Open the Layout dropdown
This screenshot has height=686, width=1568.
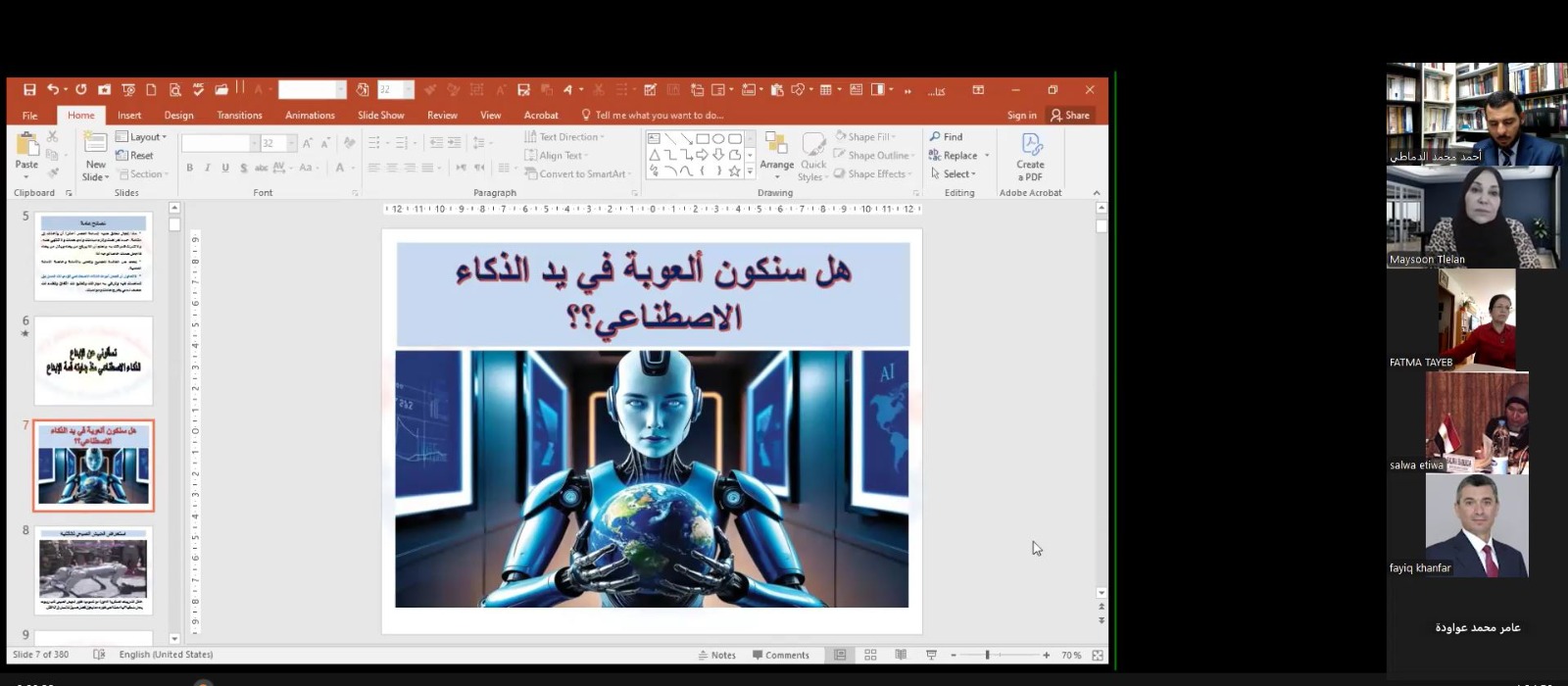tap(143, 137)
